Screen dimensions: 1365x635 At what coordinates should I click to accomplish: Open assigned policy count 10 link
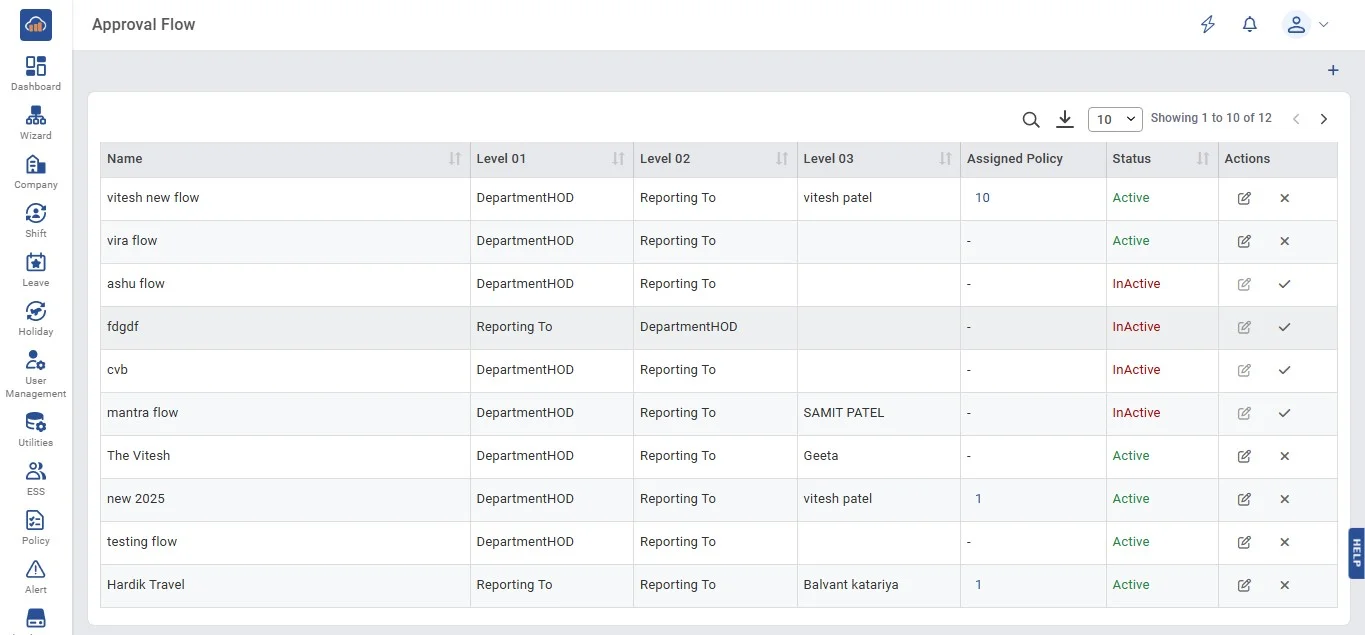[982, 198]
